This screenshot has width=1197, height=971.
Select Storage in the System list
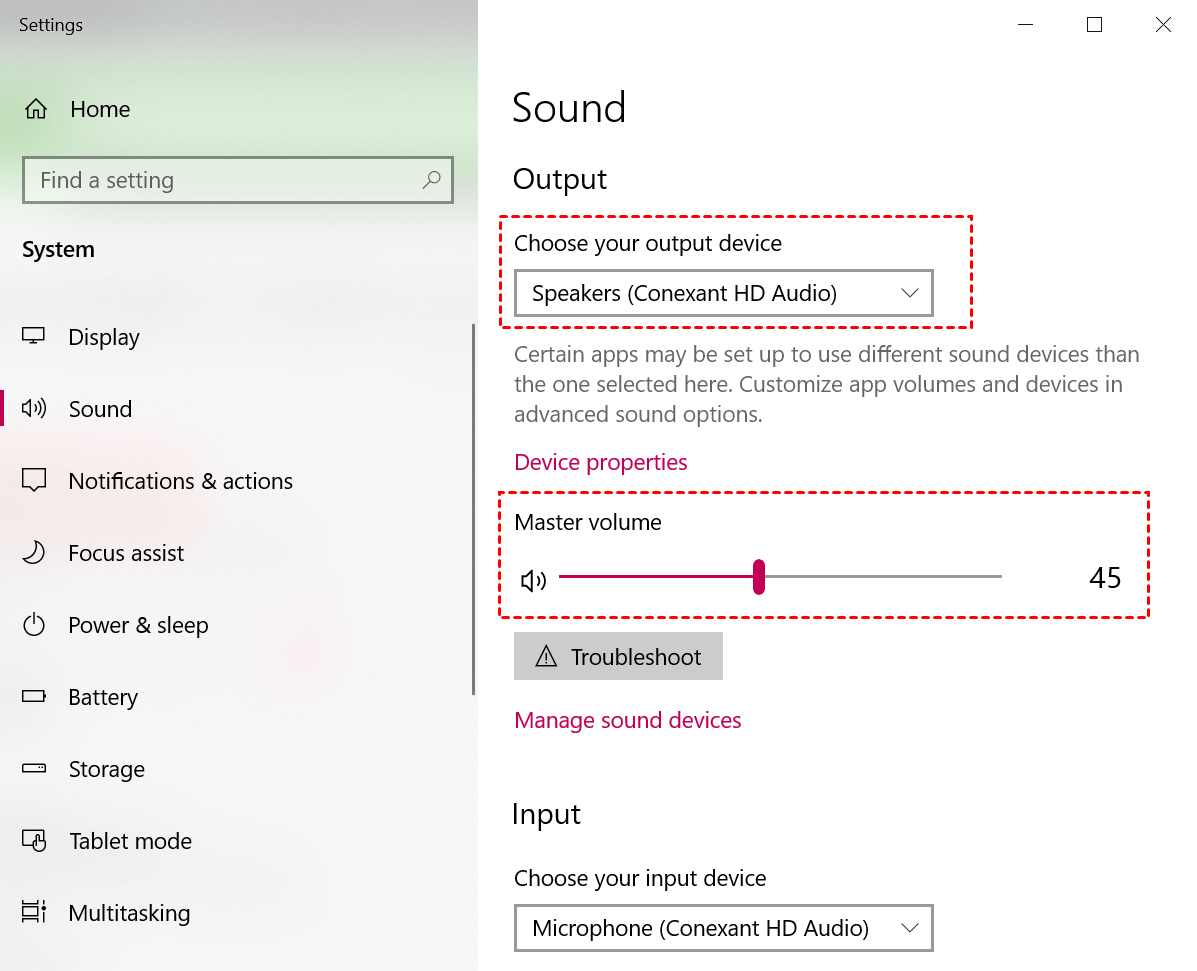click(107, 769)
